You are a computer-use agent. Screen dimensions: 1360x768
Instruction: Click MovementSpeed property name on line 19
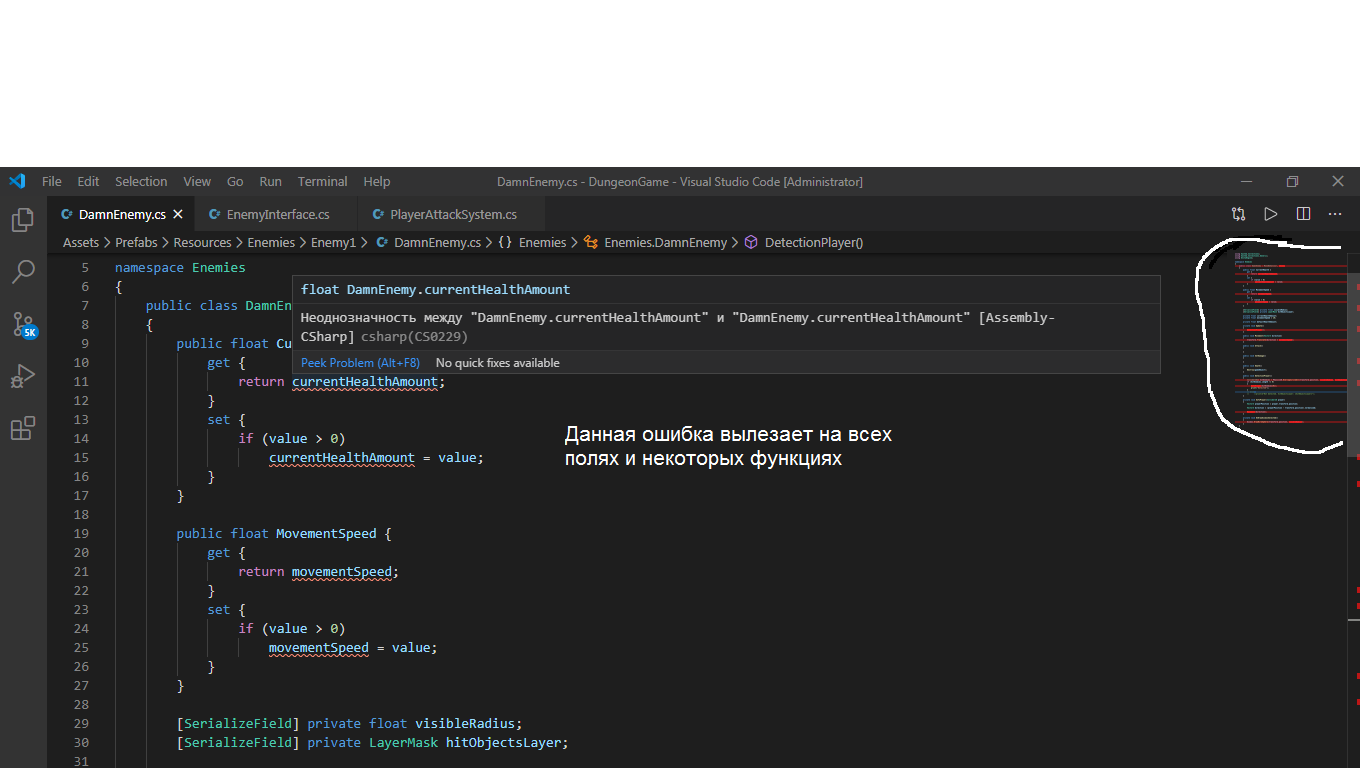326,533
